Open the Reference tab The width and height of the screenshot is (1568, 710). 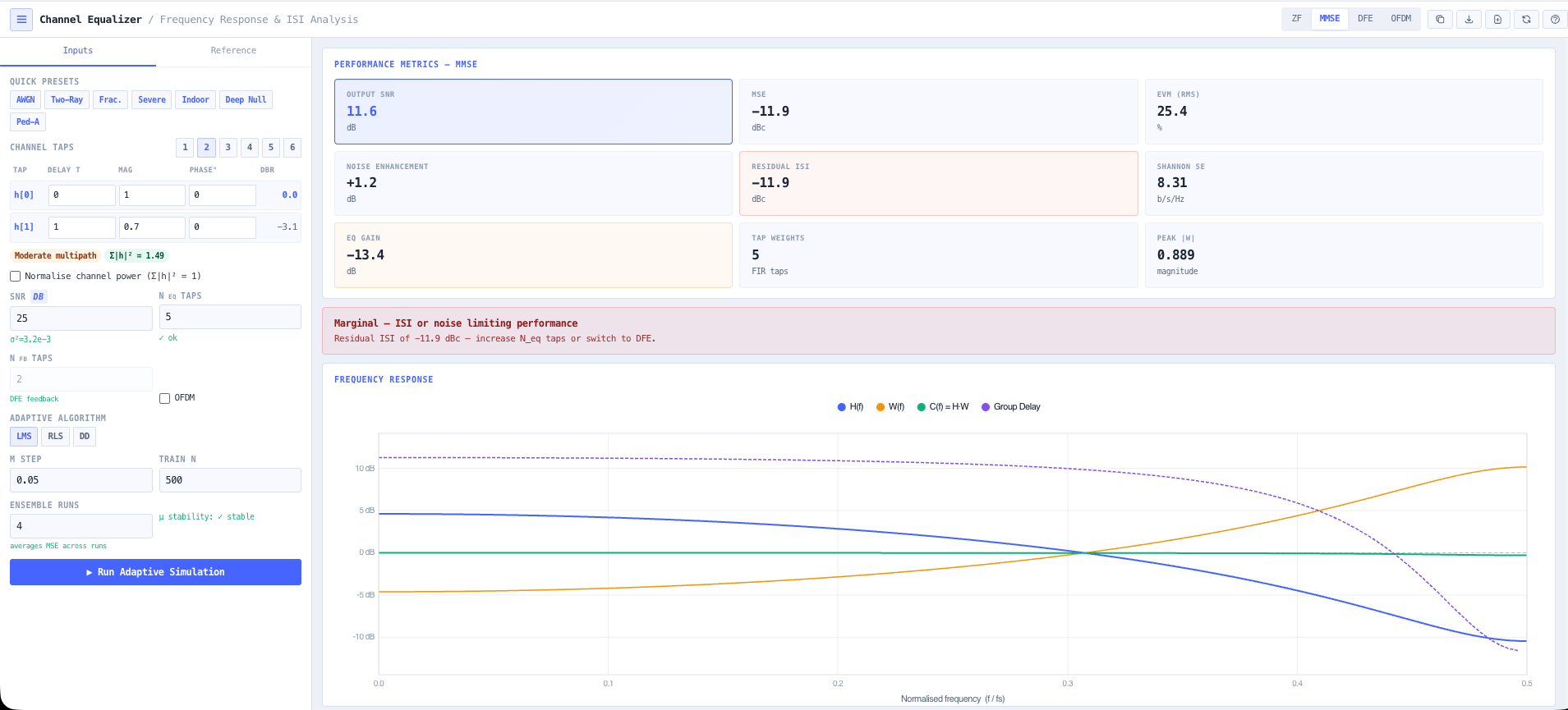(x=233, y=51)
